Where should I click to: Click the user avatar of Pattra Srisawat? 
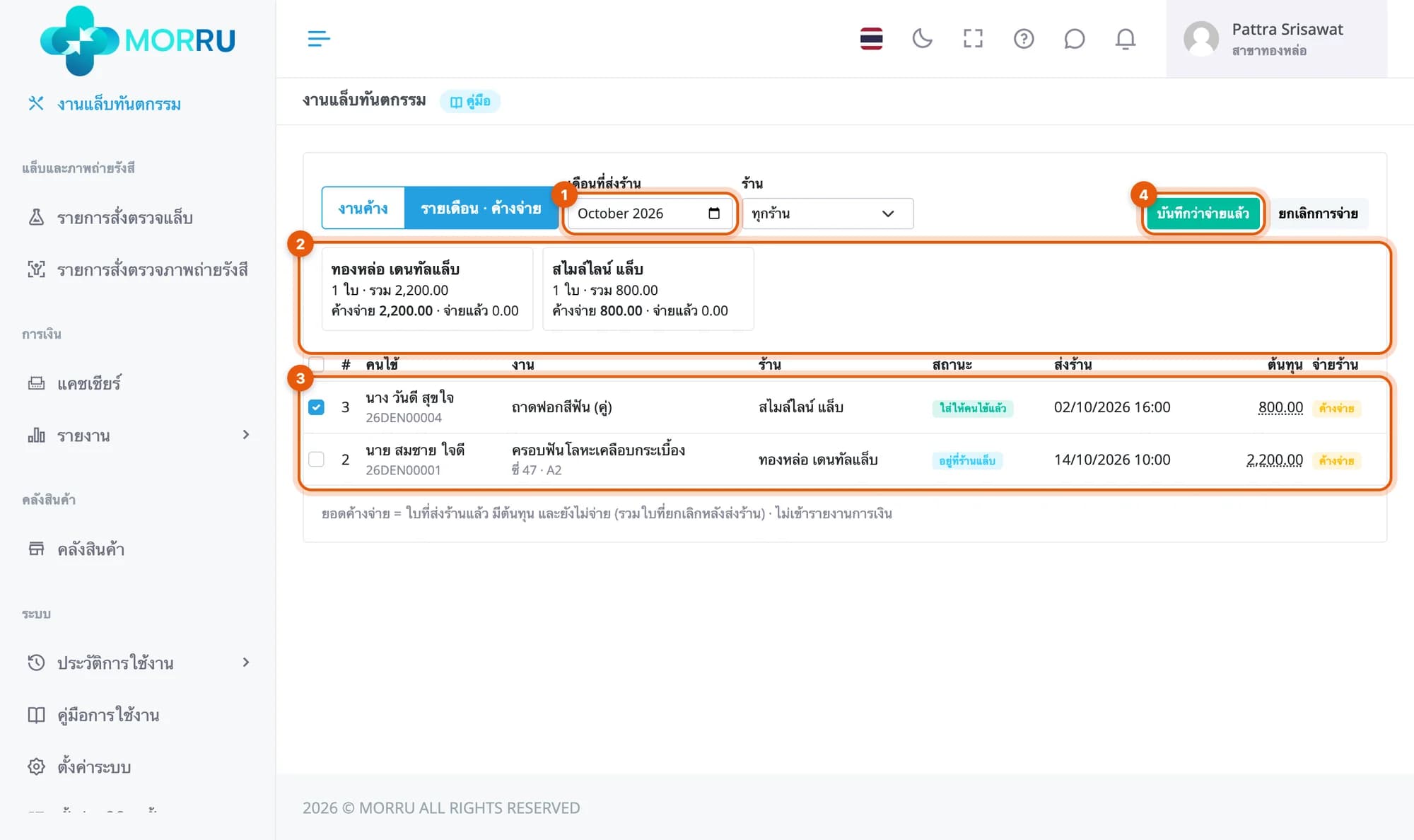(1201, 39)
